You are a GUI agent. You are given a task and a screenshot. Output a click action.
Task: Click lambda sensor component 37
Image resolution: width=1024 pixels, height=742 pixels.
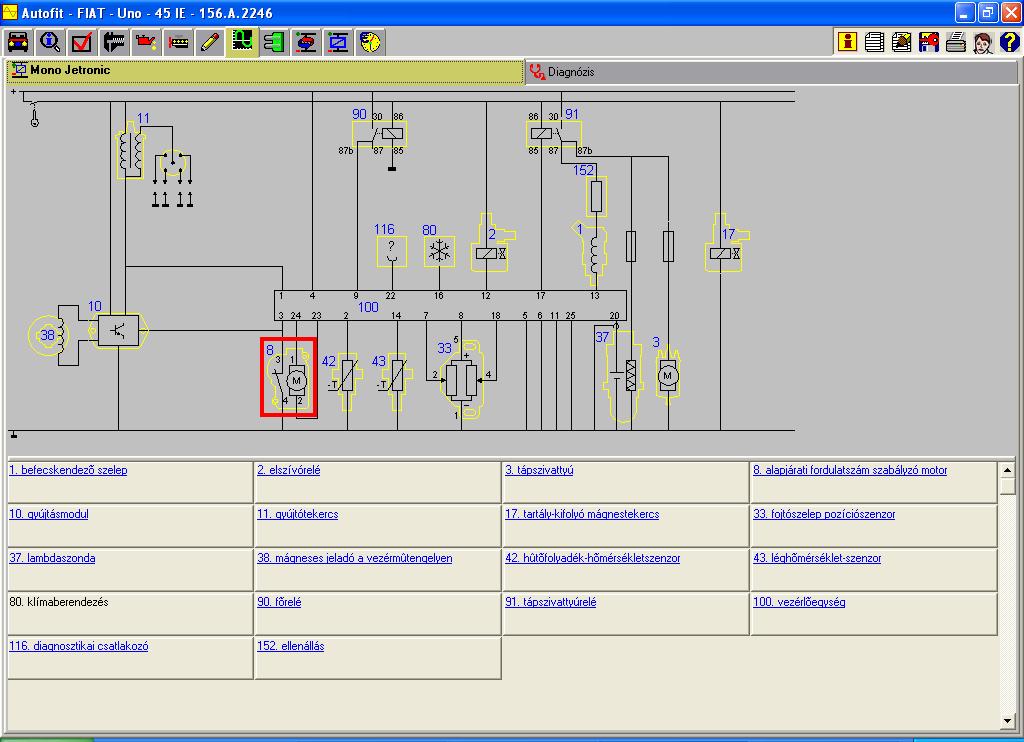point(623,376)
